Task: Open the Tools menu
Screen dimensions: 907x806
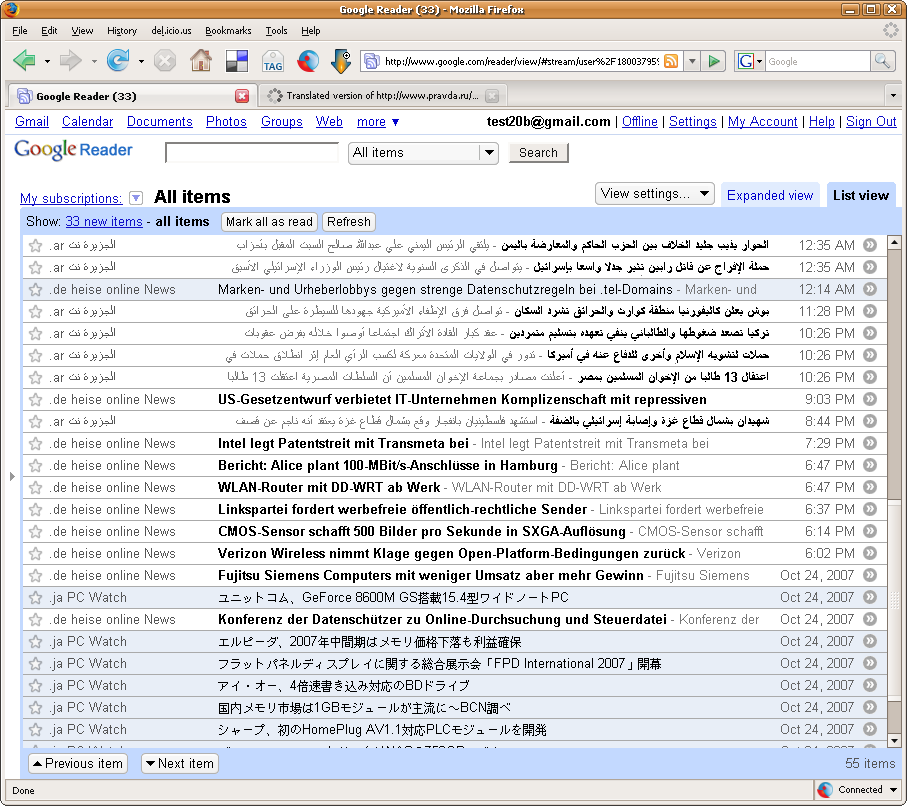Action: pos(276,31)
